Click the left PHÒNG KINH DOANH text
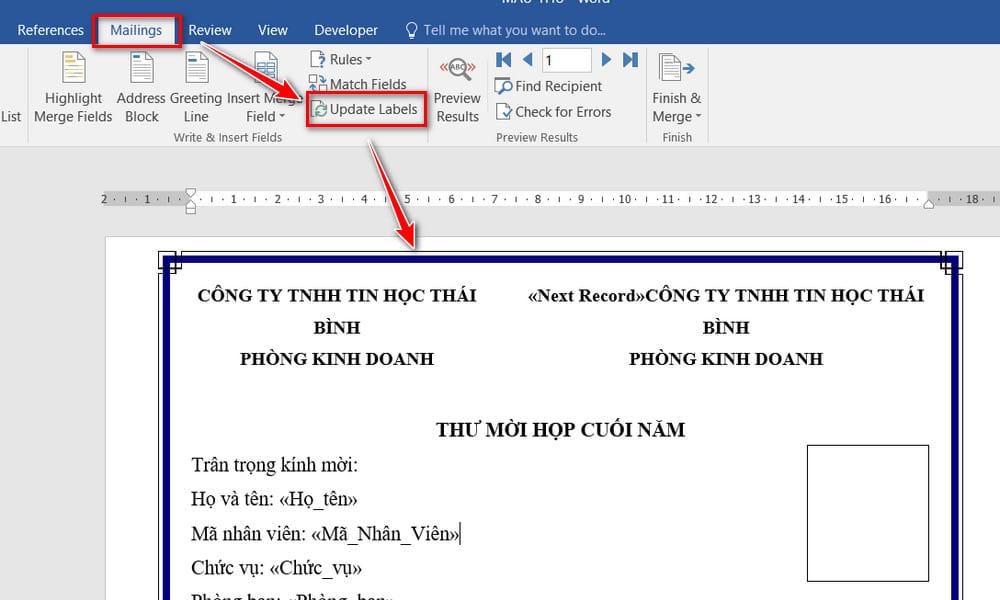Screen dimensions: 1000x600 click(x=337, y=359)
